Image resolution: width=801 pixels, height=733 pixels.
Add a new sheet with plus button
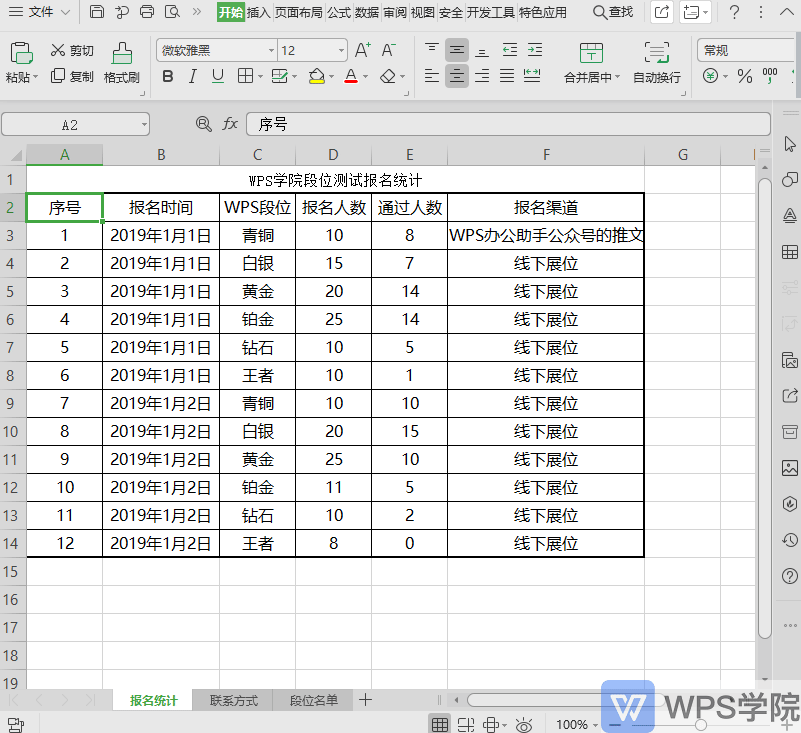click(x=365, y=699)
